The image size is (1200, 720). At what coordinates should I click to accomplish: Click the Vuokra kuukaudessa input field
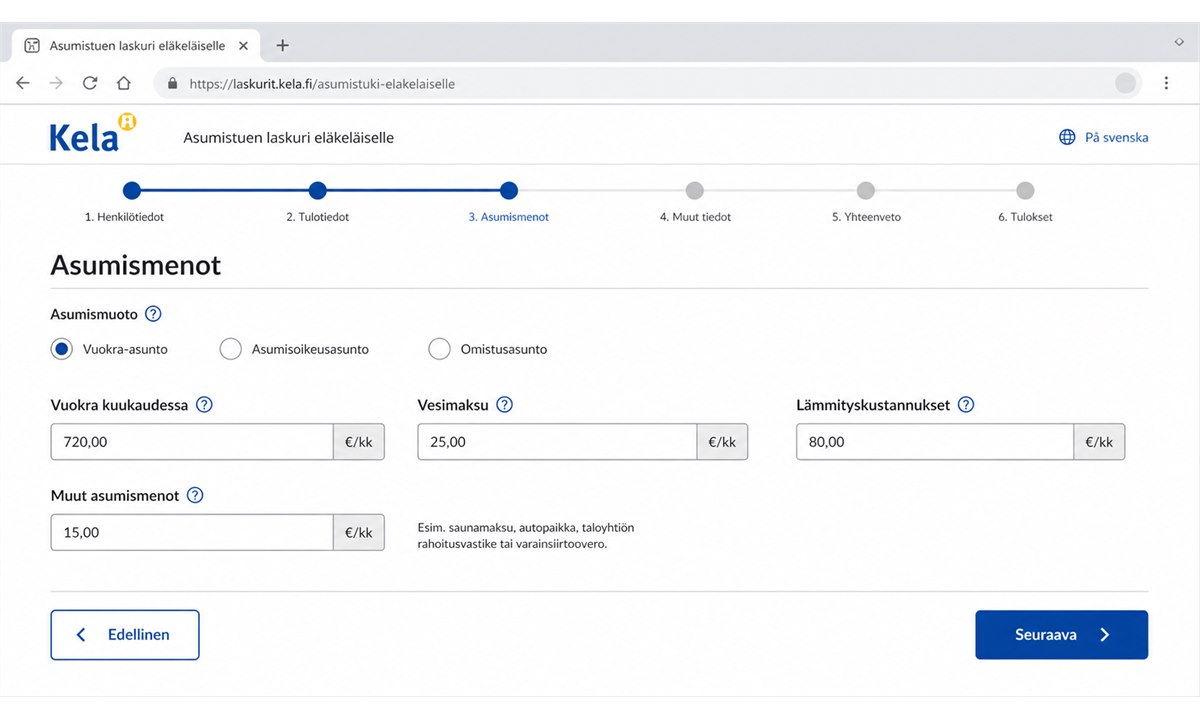coord(192,442)
